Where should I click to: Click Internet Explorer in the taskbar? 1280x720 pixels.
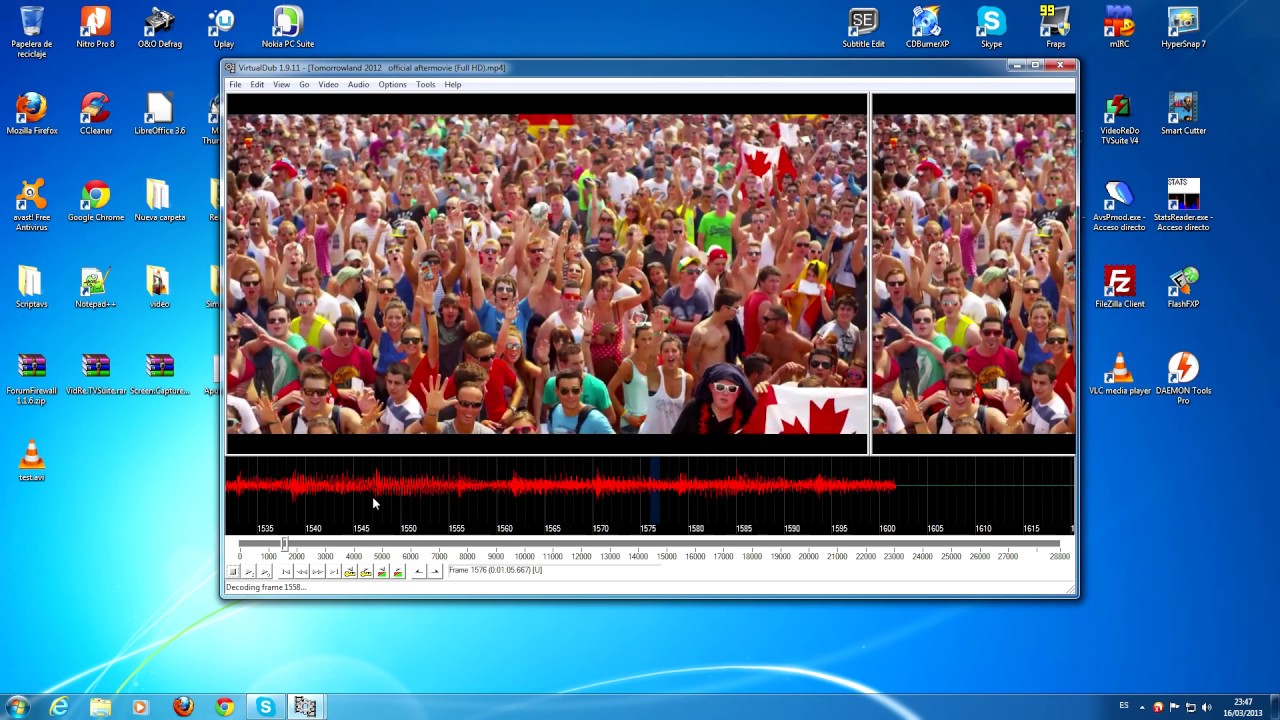coord(59,707)
